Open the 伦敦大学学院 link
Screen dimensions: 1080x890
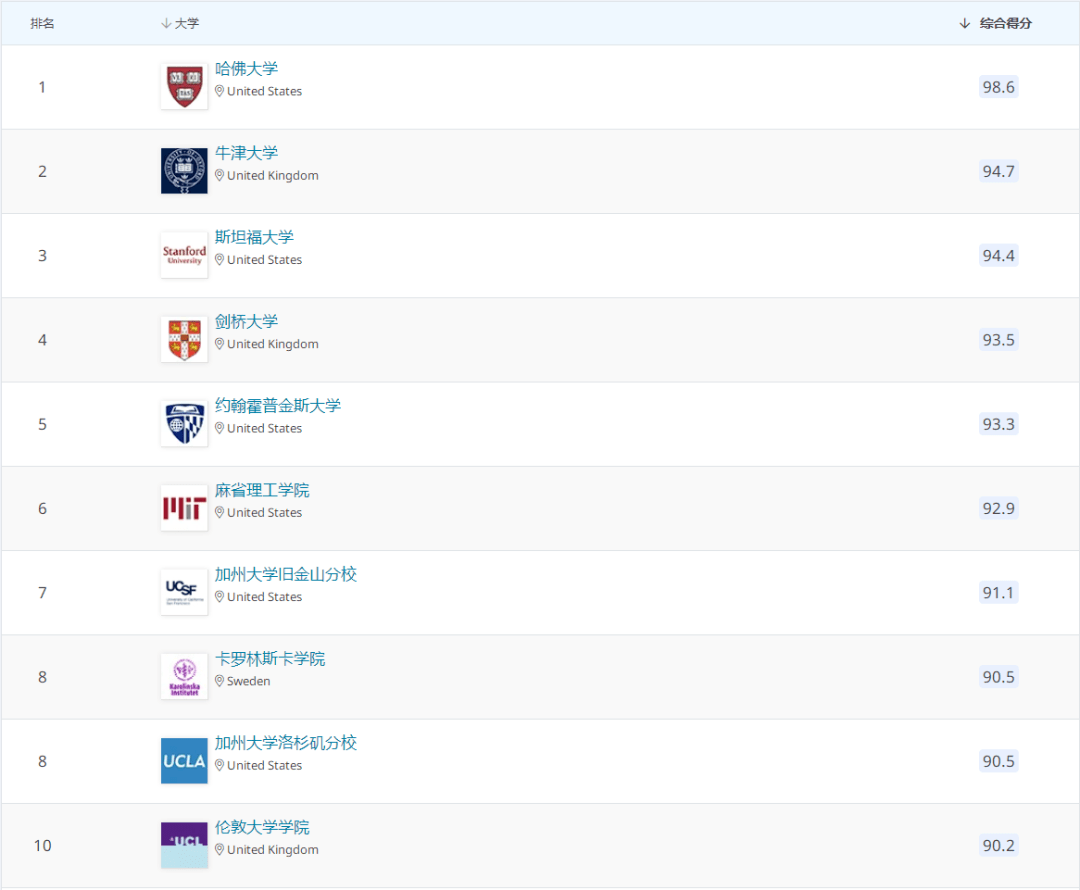pos(262,827)
